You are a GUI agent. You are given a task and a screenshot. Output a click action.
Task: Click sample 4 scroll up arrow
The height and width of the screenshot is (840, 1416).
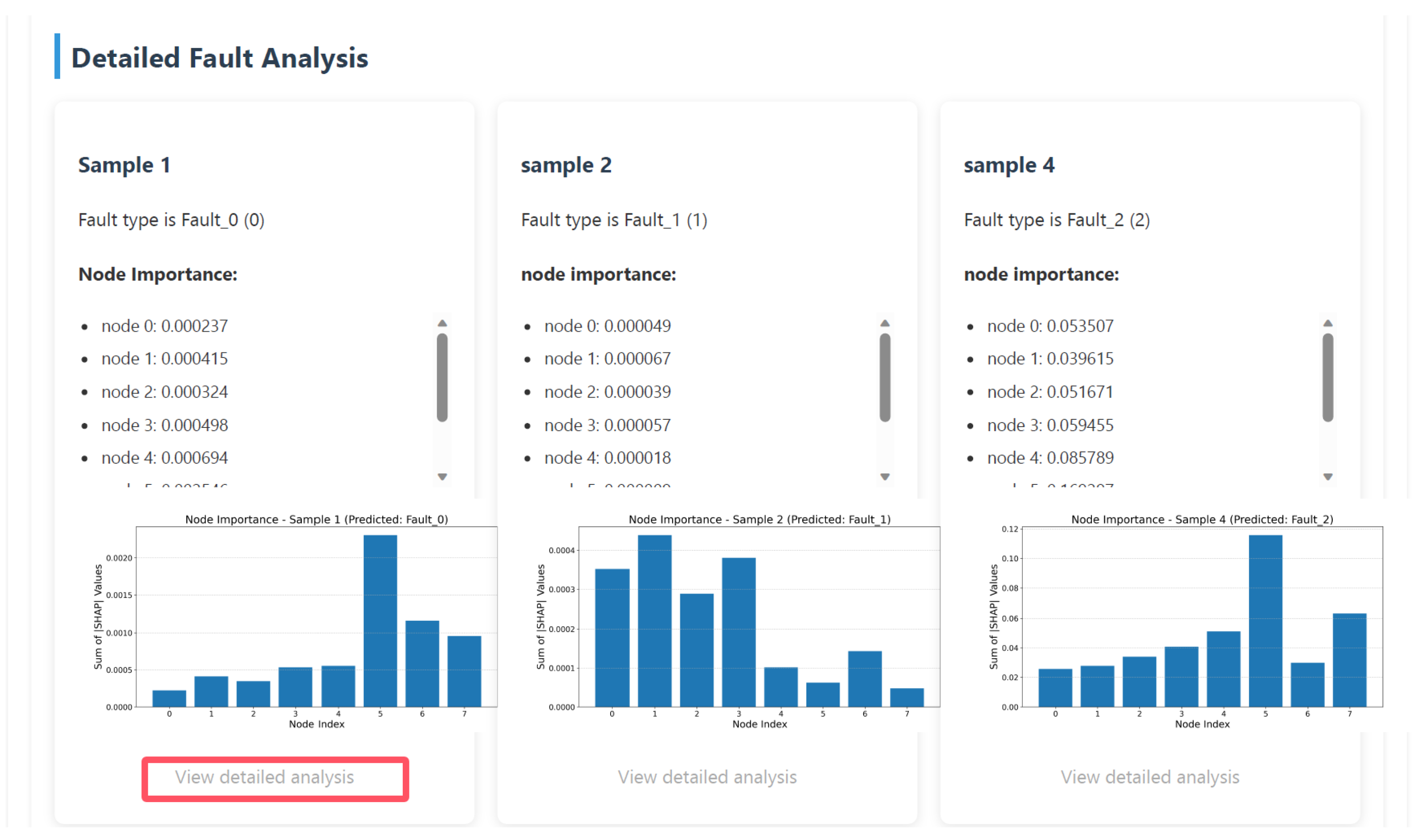pyautogui.click(x=1328, y=323)
